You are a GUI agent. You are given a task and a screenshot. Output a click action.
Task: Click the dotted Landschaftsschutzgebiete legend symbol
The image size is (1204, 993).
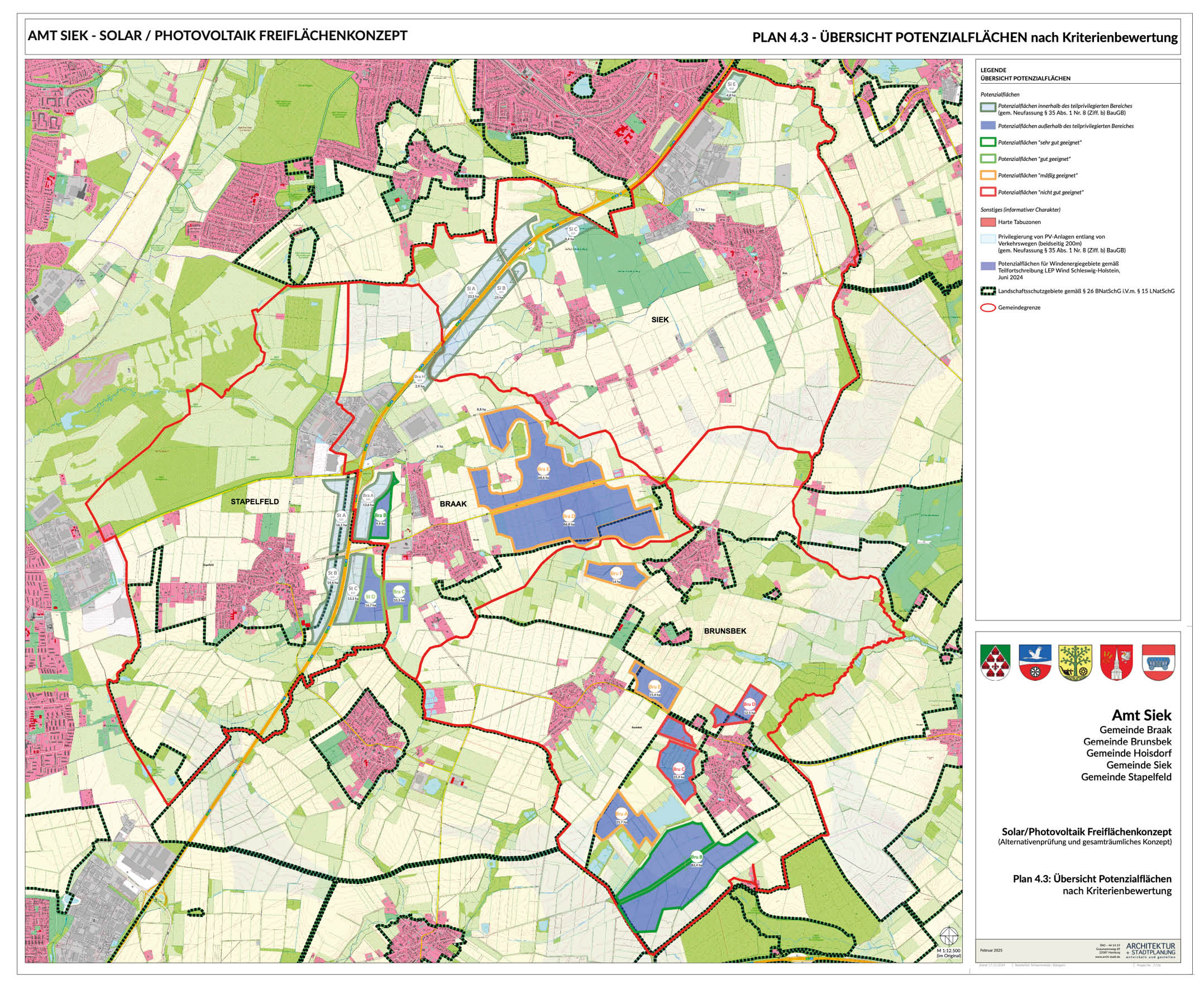click(x=988, y=291)
